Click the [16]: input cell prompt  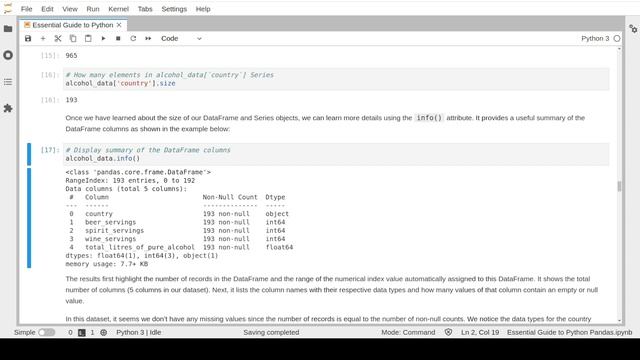click(x=50, y=75)
